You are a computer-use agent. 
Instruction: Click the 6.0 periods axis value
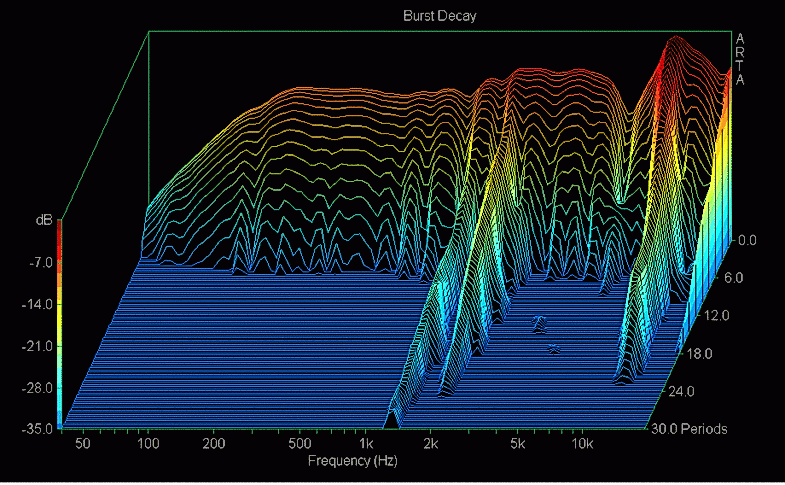(x=733, y=278)
